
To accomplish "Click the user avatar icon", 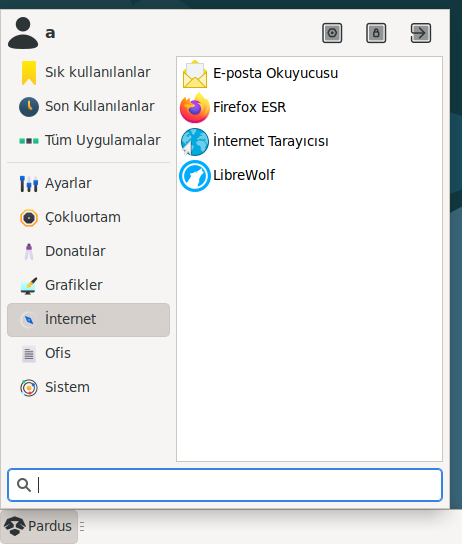I will 23,33.
